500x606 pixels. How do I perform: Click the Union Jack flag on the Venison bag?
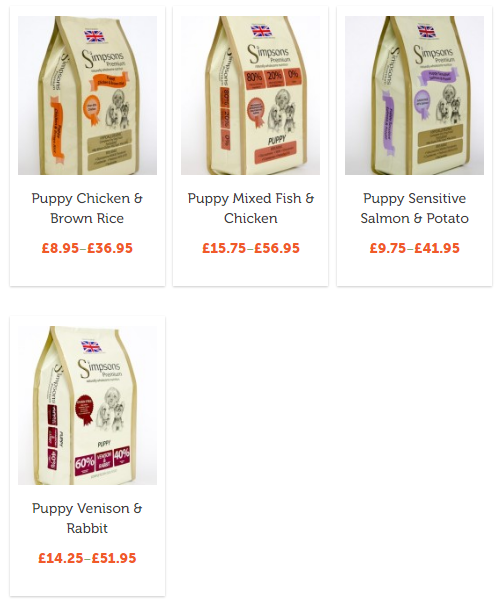pyautogui.click(x=91, y=346)
